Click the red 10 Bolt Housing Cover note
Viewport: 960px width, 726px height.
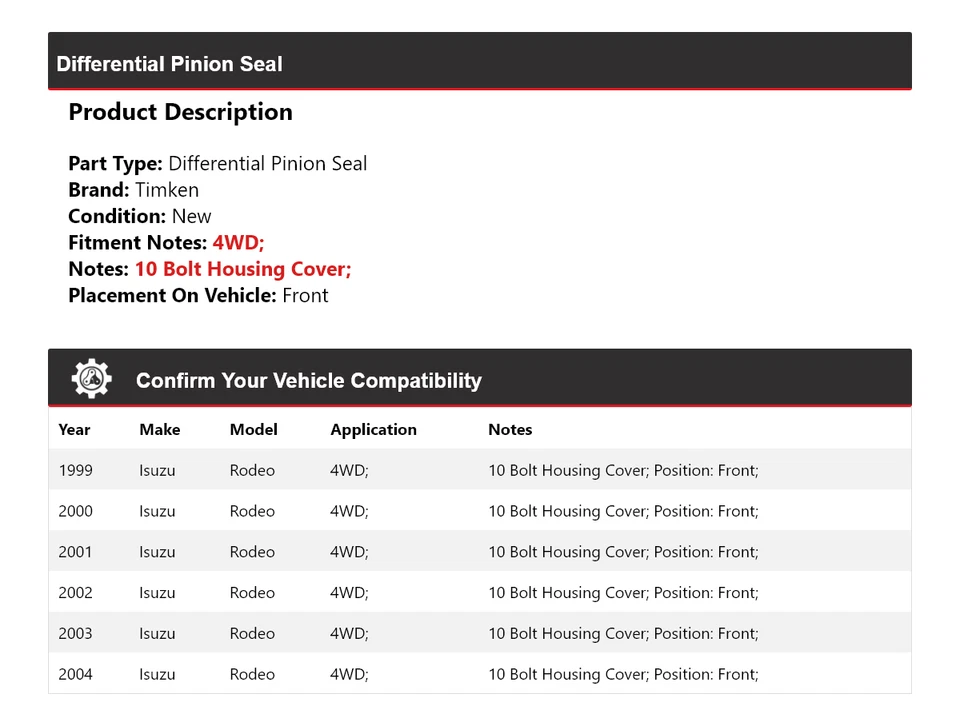point(243,269)
